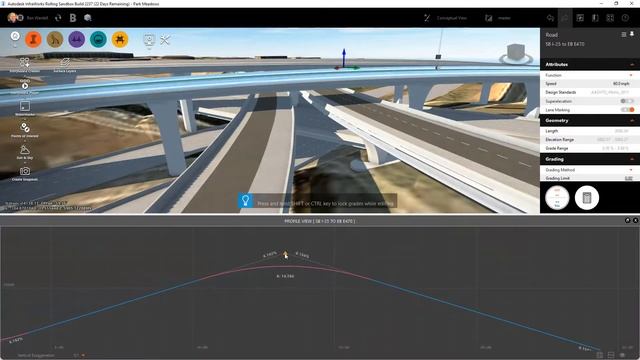Click the round calculator button

pos(587,198)
